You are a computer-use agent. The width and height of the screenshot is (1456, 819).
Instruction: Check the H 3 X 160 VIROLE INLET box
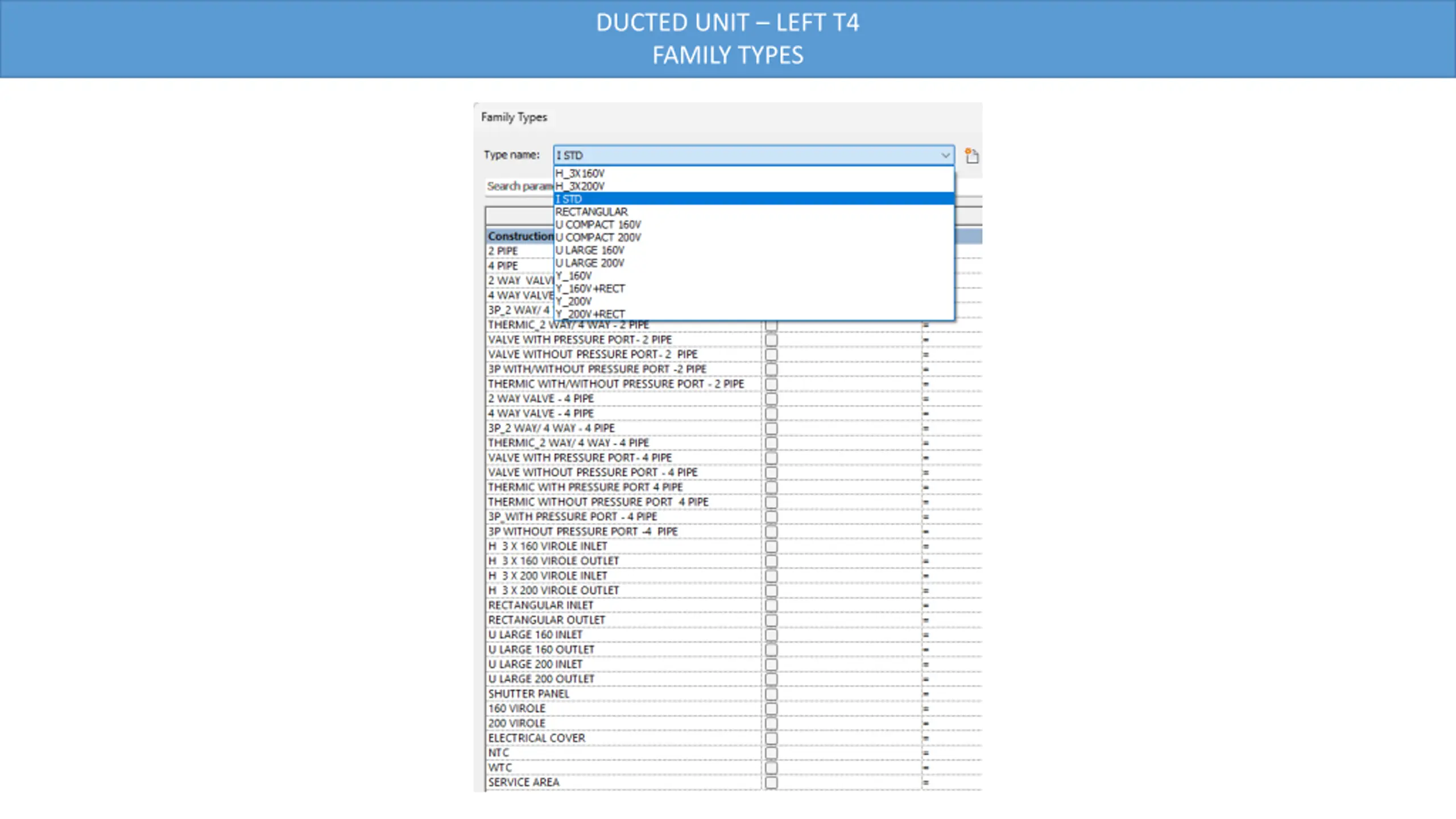coord(771,547)
